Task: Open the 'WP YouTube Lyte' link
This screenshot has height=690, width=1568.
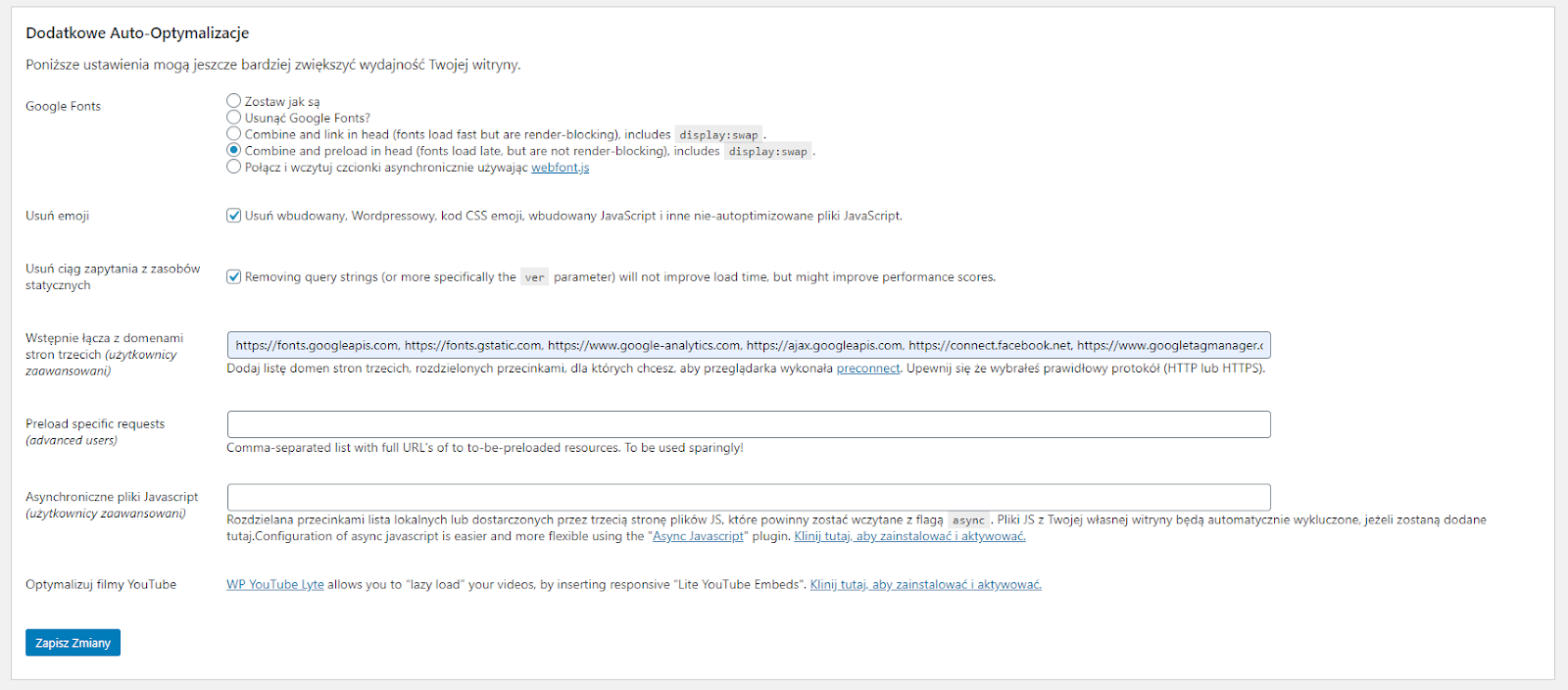Action: pyautogui.click(x=274, y=584)
